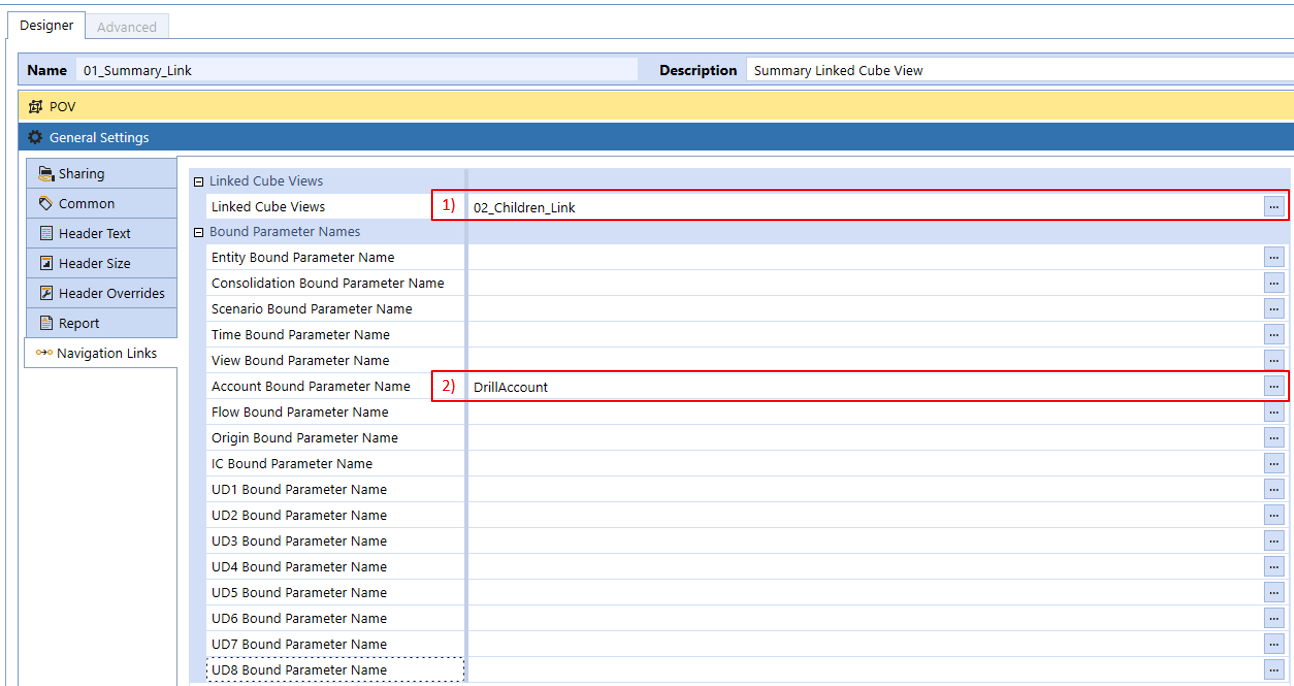Viewport: 1294px width, 686px height.
Task: Open the ellipsis for UD8 Bound Parameter Name
Action: point(1273,669)
